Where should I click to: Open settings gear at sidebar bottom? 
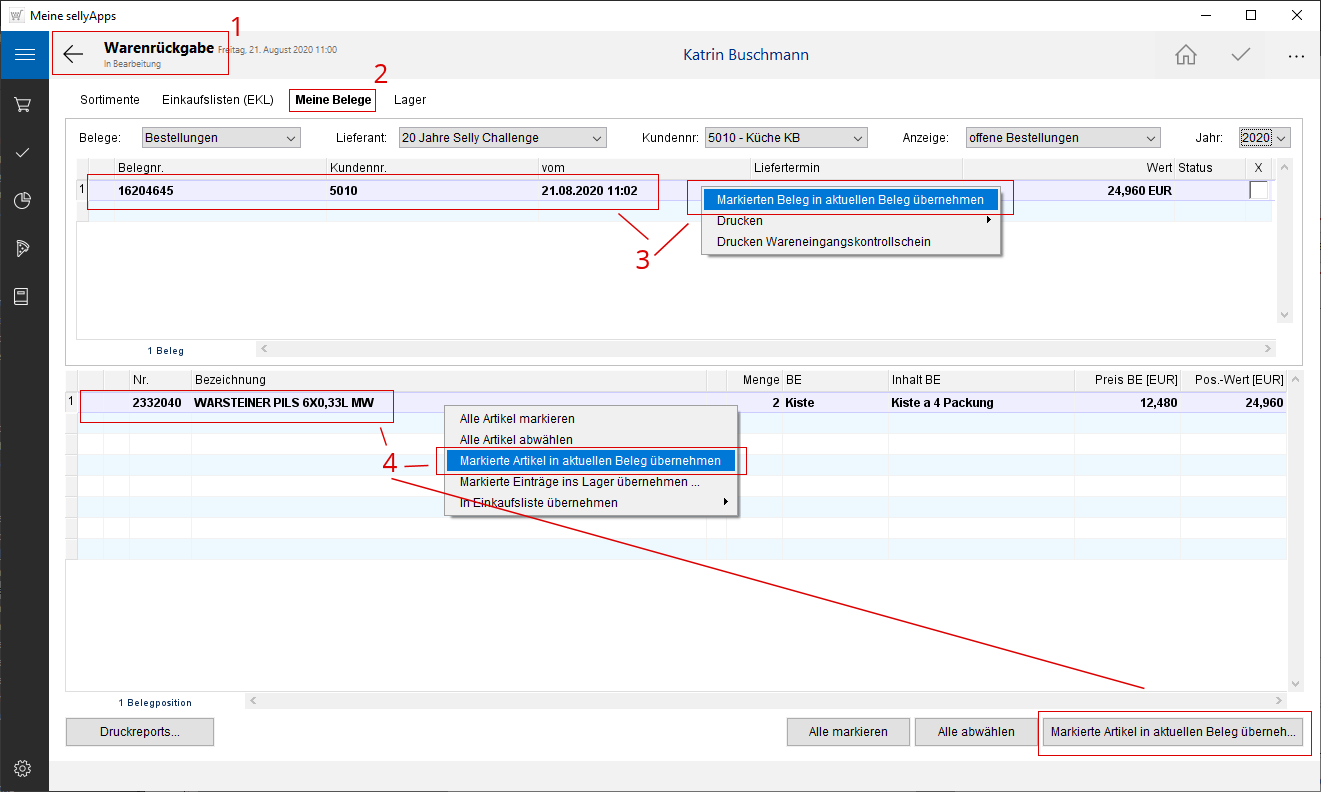[x=23, y=768]
